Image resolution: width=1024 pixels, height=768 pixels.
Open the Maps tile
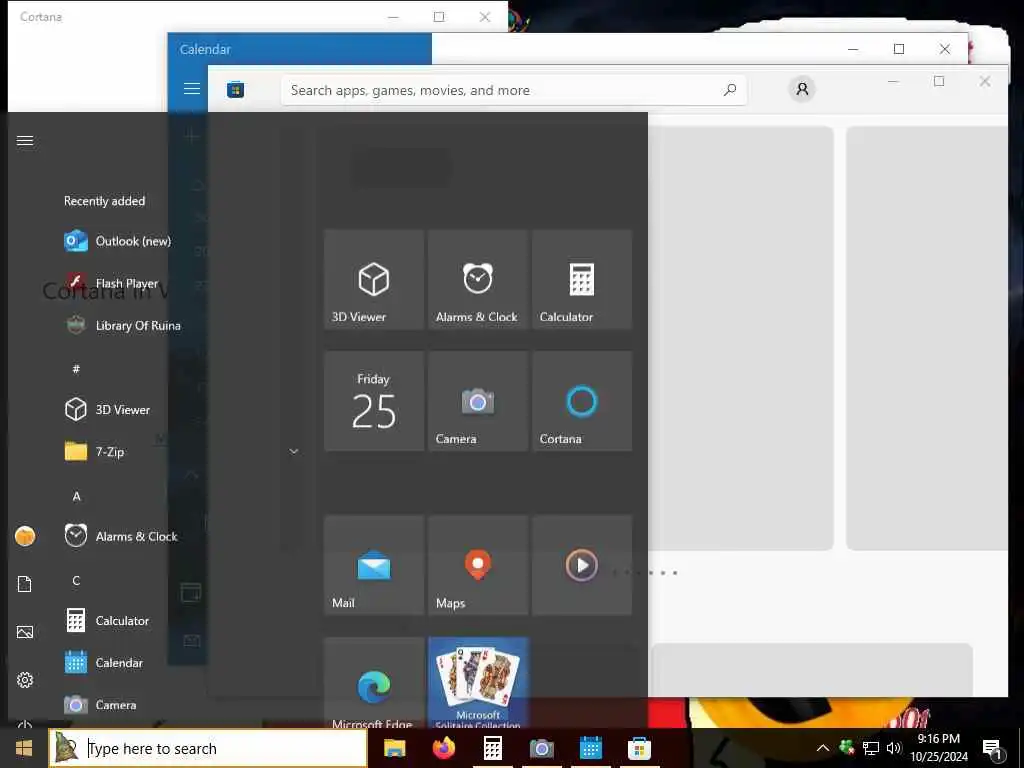coord(477,565)
